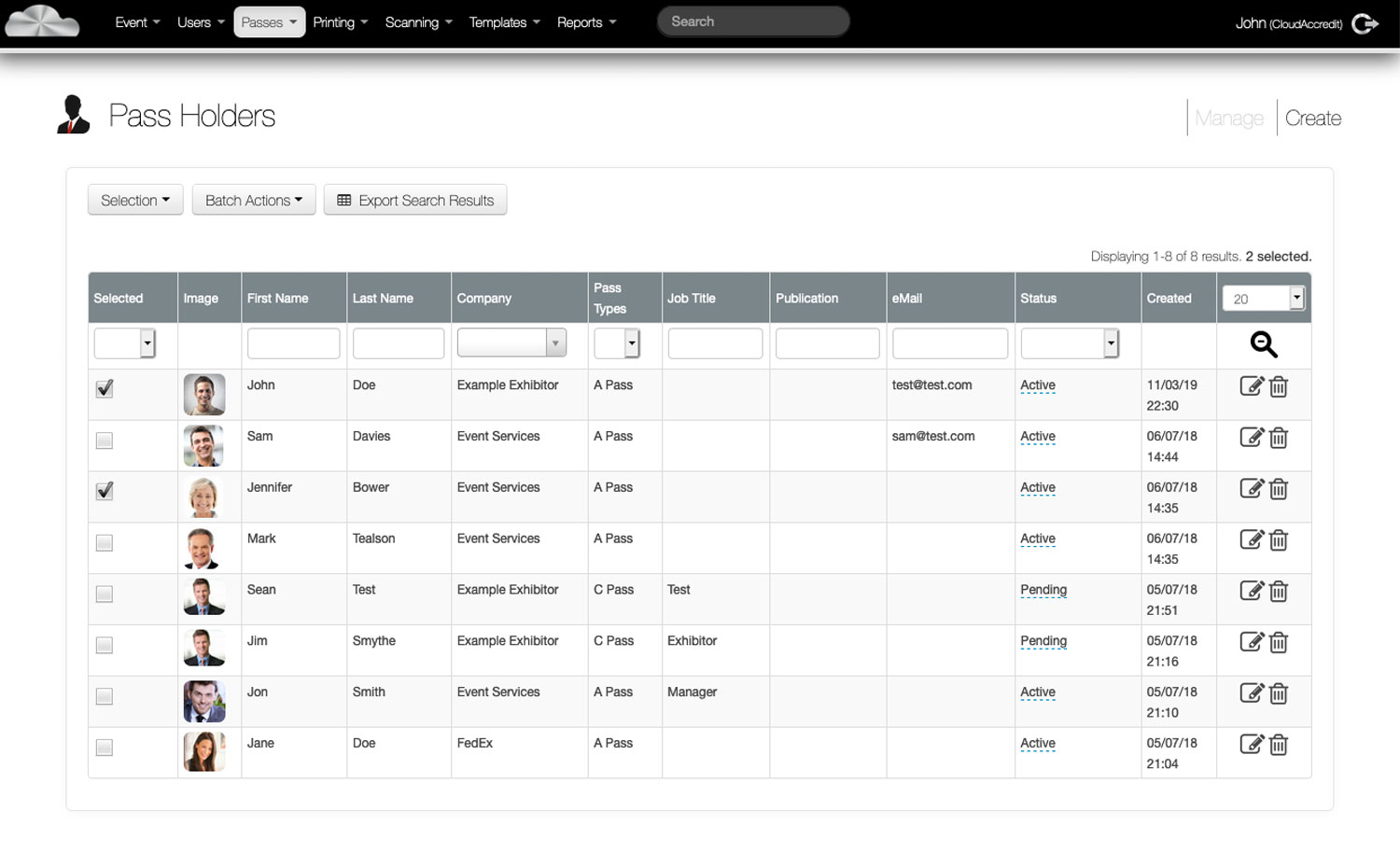Click the top Search field
Viewport: 1400px width, 853px height.
pyautogui.click(x=753, y=21)
